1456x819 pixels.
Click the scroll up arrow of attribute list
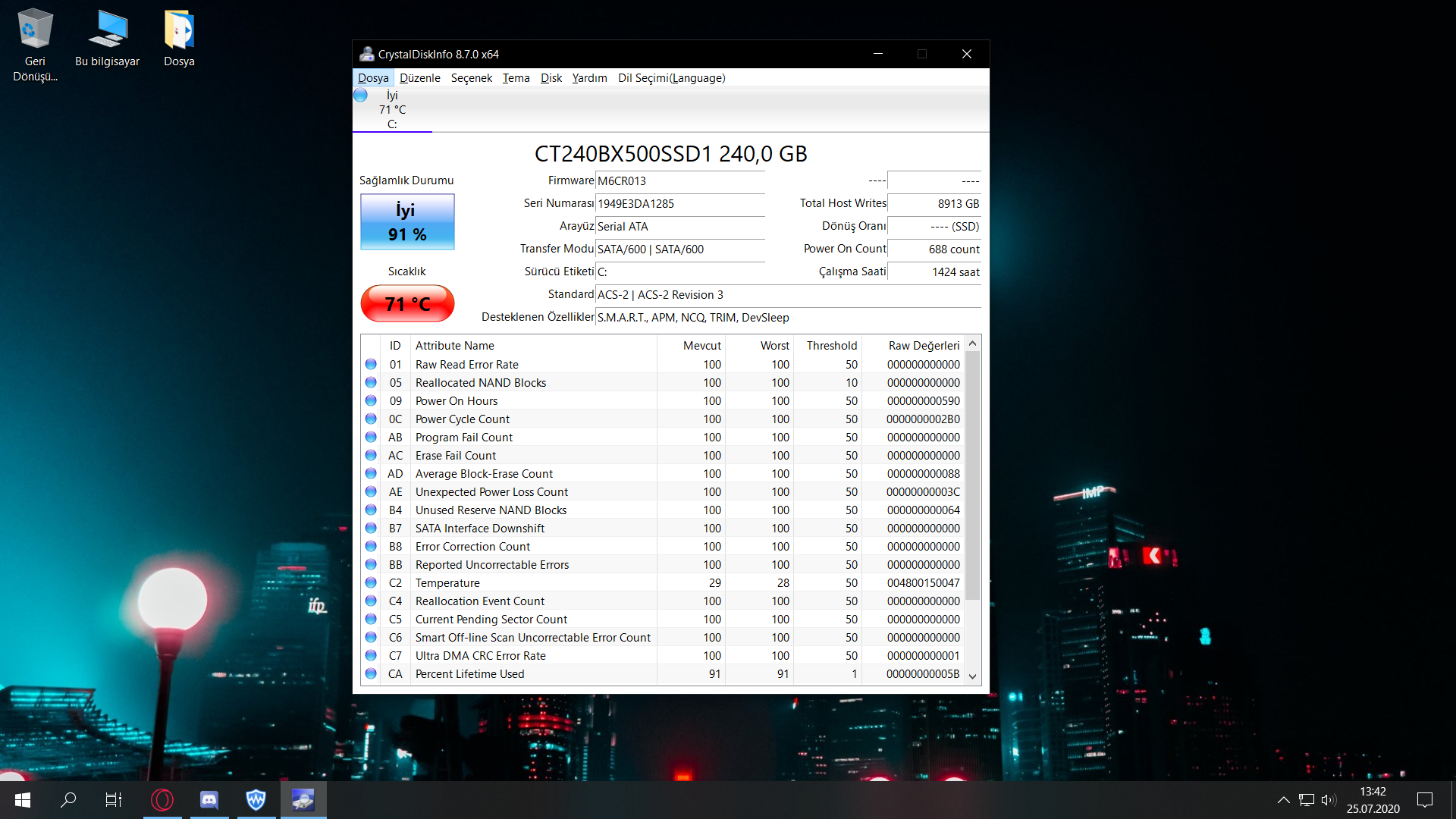973,344
